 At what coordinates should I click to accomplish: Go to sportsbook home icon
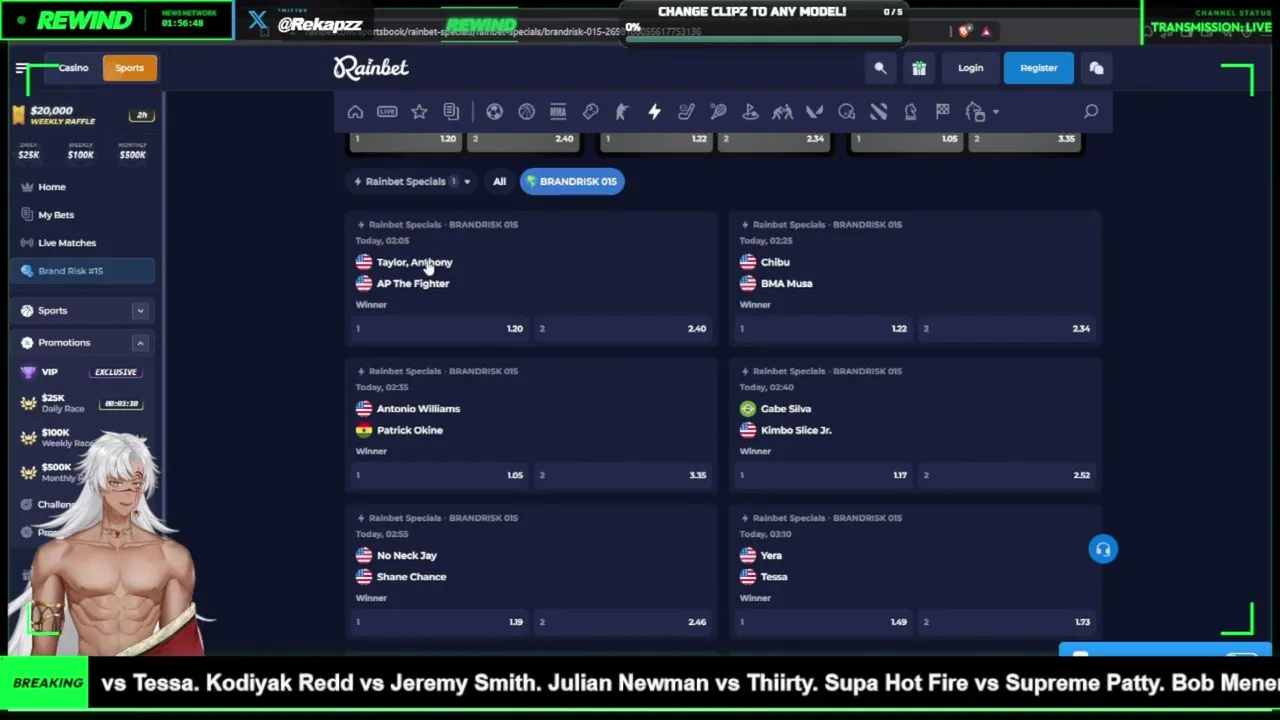[x=355, y=112]
